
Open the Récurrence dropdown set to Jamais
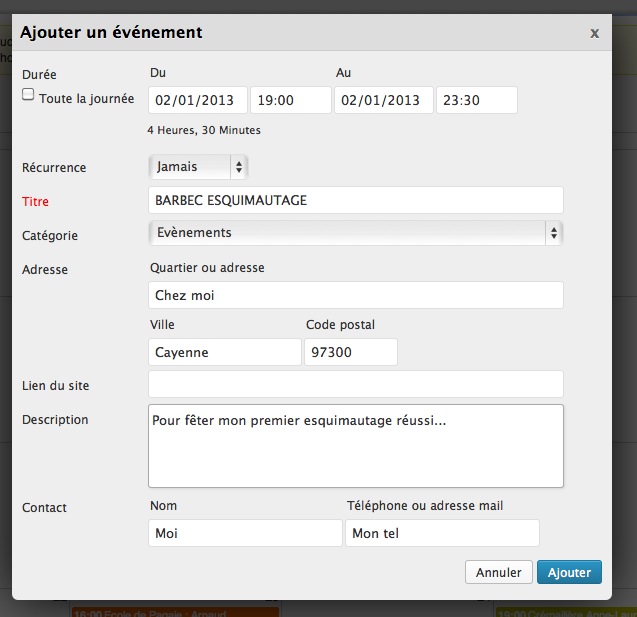(198, 167)
